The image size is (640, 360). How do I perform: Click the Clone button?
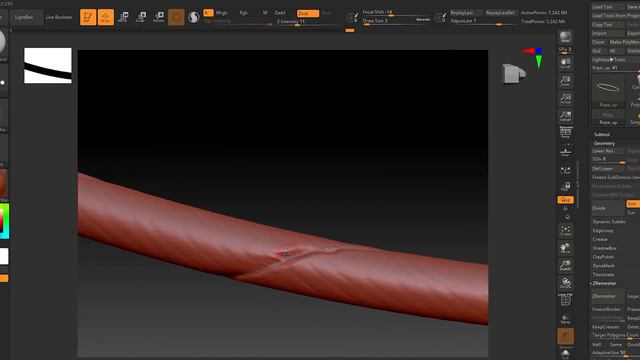pyautogui.click(x=598, y=42)
